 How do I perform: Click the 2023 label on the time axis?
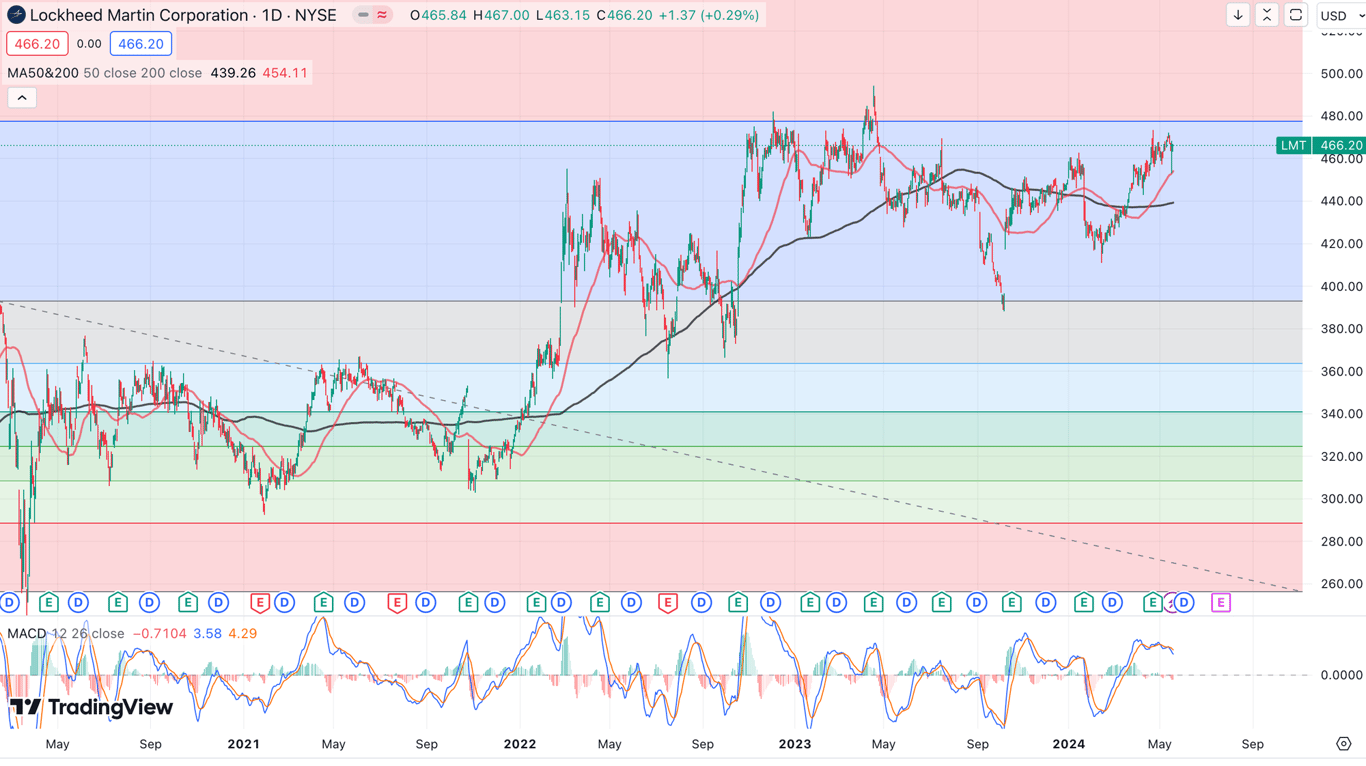pyautogui.click(x=795, y=744)
